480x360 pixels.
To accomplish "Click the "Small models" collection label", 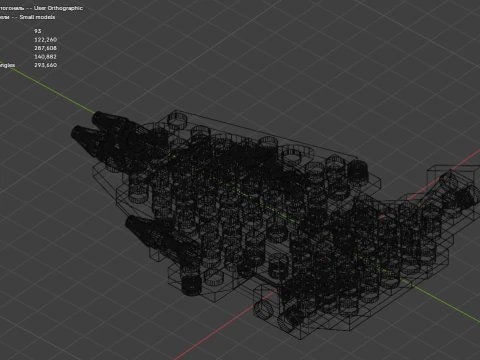I will point(37,17).
